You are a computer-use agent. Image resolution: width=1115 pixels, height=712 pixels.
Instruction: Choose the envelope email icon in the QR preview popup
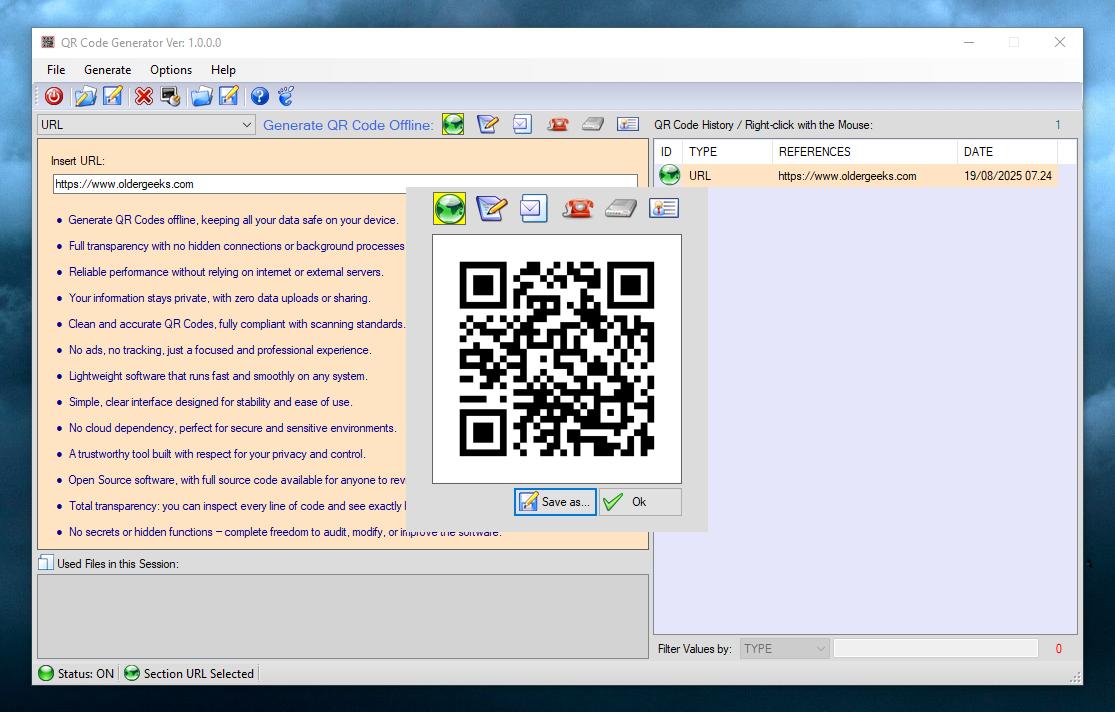[x=533, y=208]
